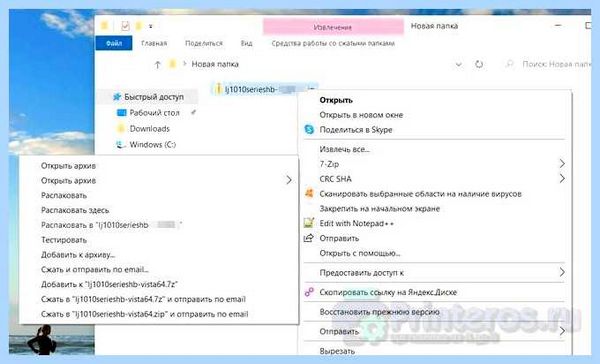Screen dimensions: 600x364
Task: Click the quick access toolbar dropdown arrow
Action: point(151,26)
